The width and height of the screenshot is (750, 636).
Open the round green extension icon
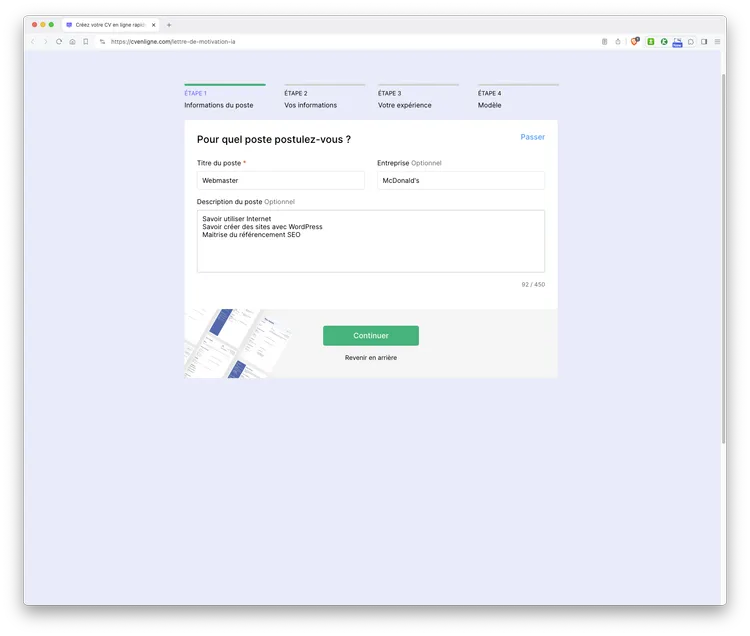coord(664,42)
